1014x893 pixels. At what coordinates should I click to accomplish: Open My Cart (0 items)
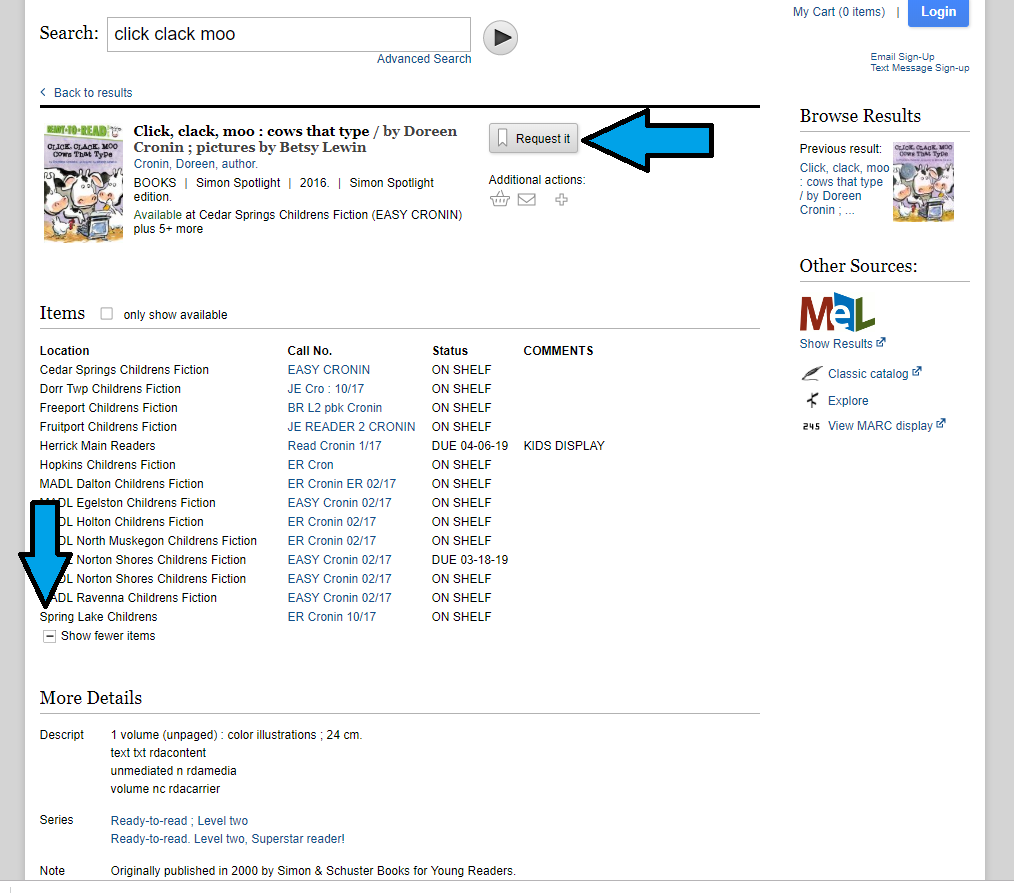point(839,12)
